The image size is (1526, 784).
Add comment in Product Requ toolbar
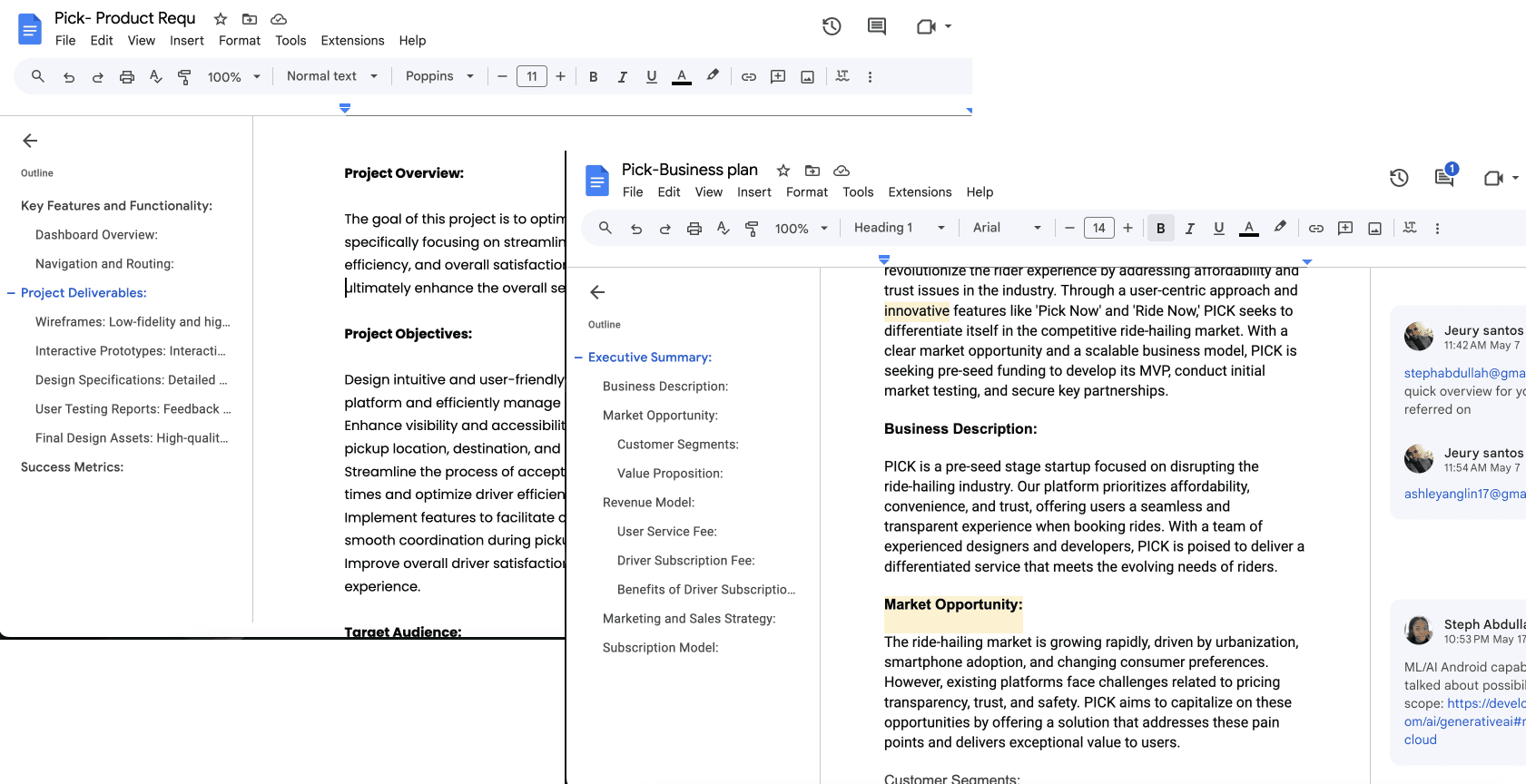(x=778, y=77)
